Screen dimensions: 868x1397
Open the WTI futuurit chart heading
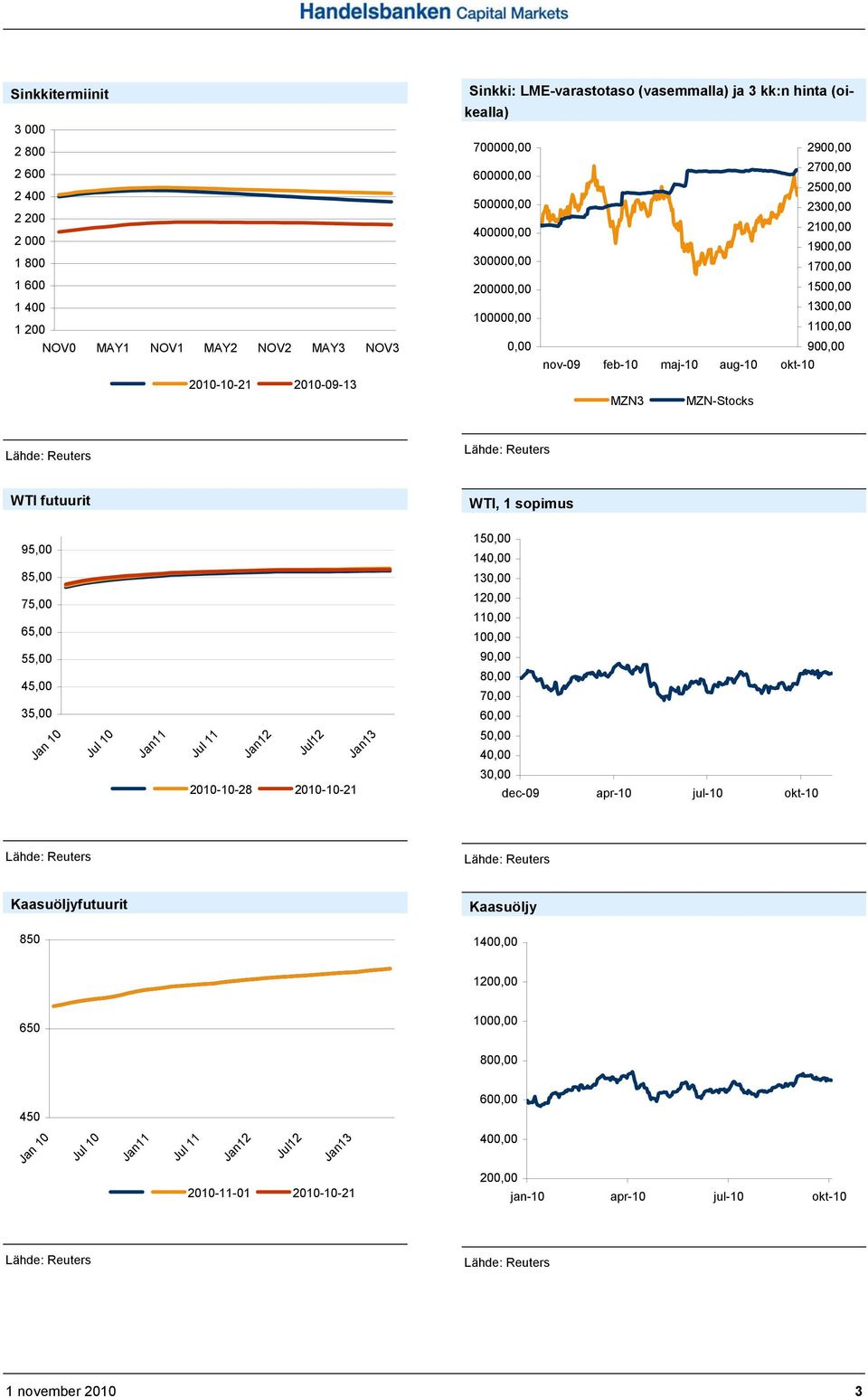(51, 500)
